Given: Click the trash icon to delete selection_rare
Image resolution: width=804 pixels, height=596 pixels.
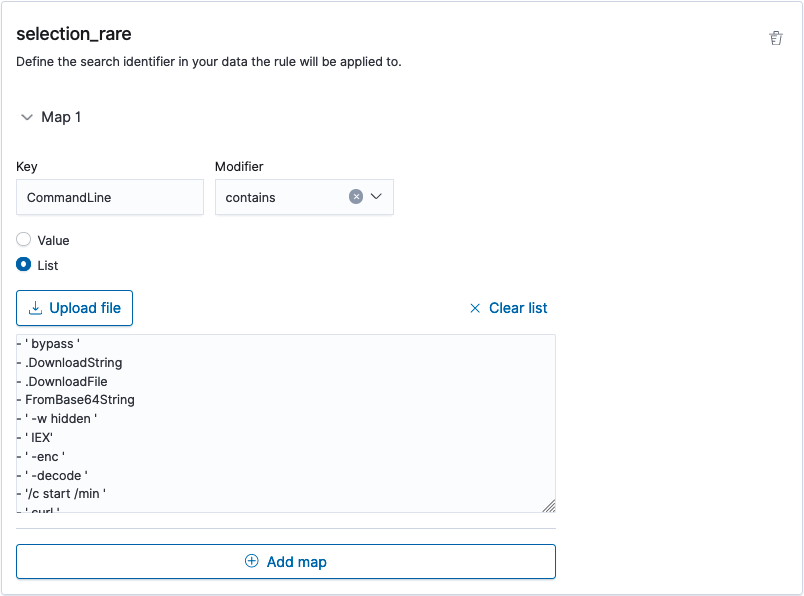Looking at the screenshot, I should (x=776, y=37).
